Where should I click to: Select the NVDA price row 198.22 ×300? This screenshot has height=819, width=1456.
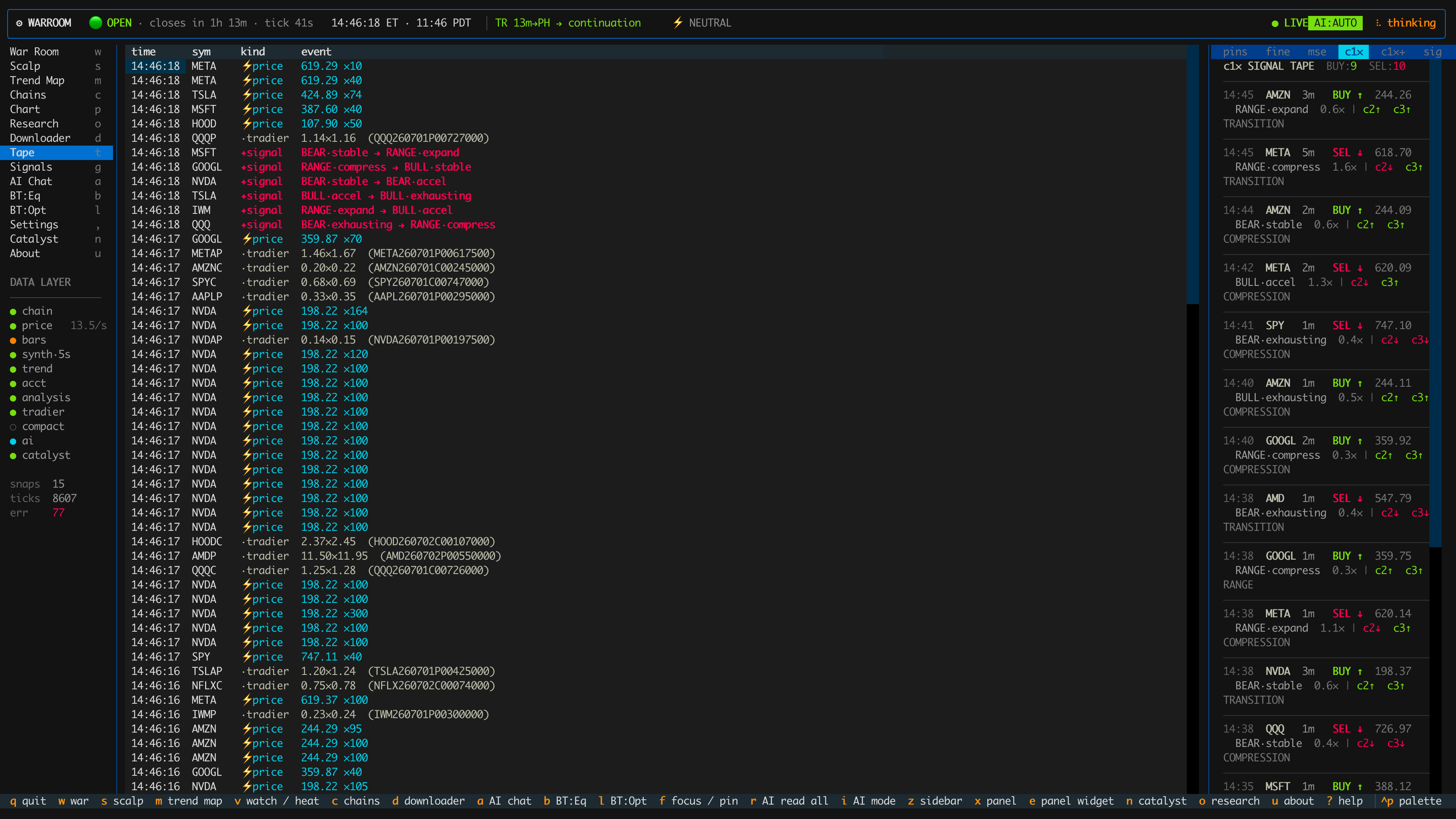[x=656, y=614]
